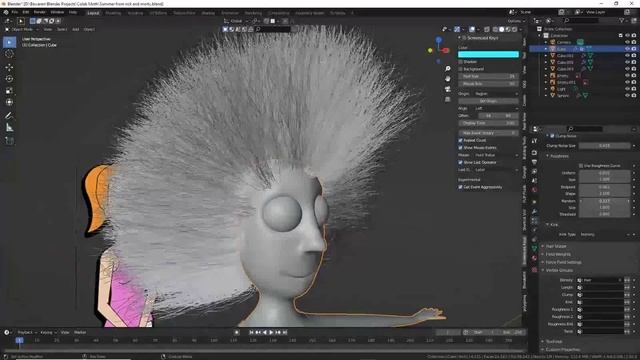This screenshot has height=360, width=640.
Task: Enable the Shadow checkbox
Action: pyautogui.click(x=460, y=62)
